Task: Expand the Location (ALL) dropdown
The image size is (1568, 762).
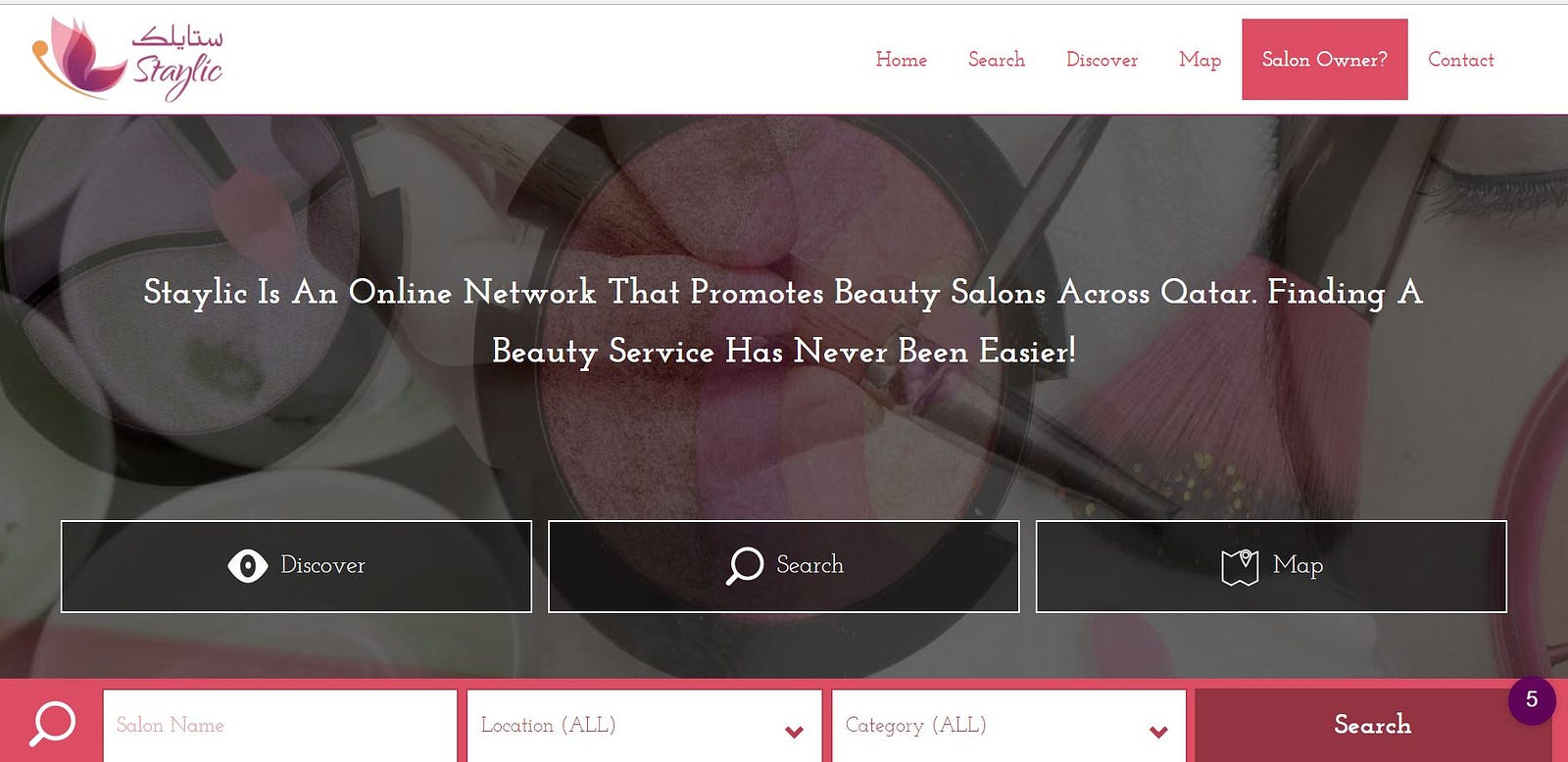Action: [x=644, y=726]
